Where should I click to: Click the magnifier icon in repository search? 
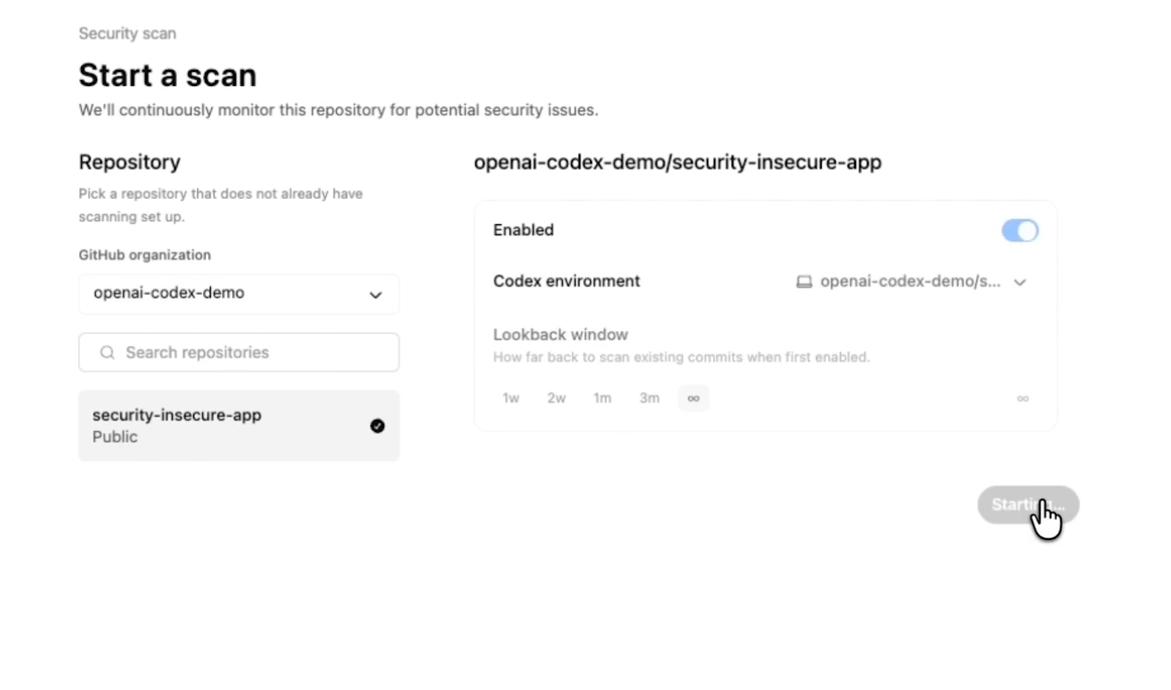click(107, 353)
